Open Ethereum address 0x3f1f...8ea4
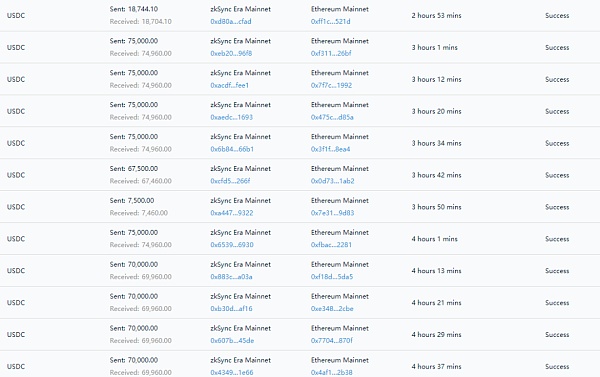 coord(331,149)
